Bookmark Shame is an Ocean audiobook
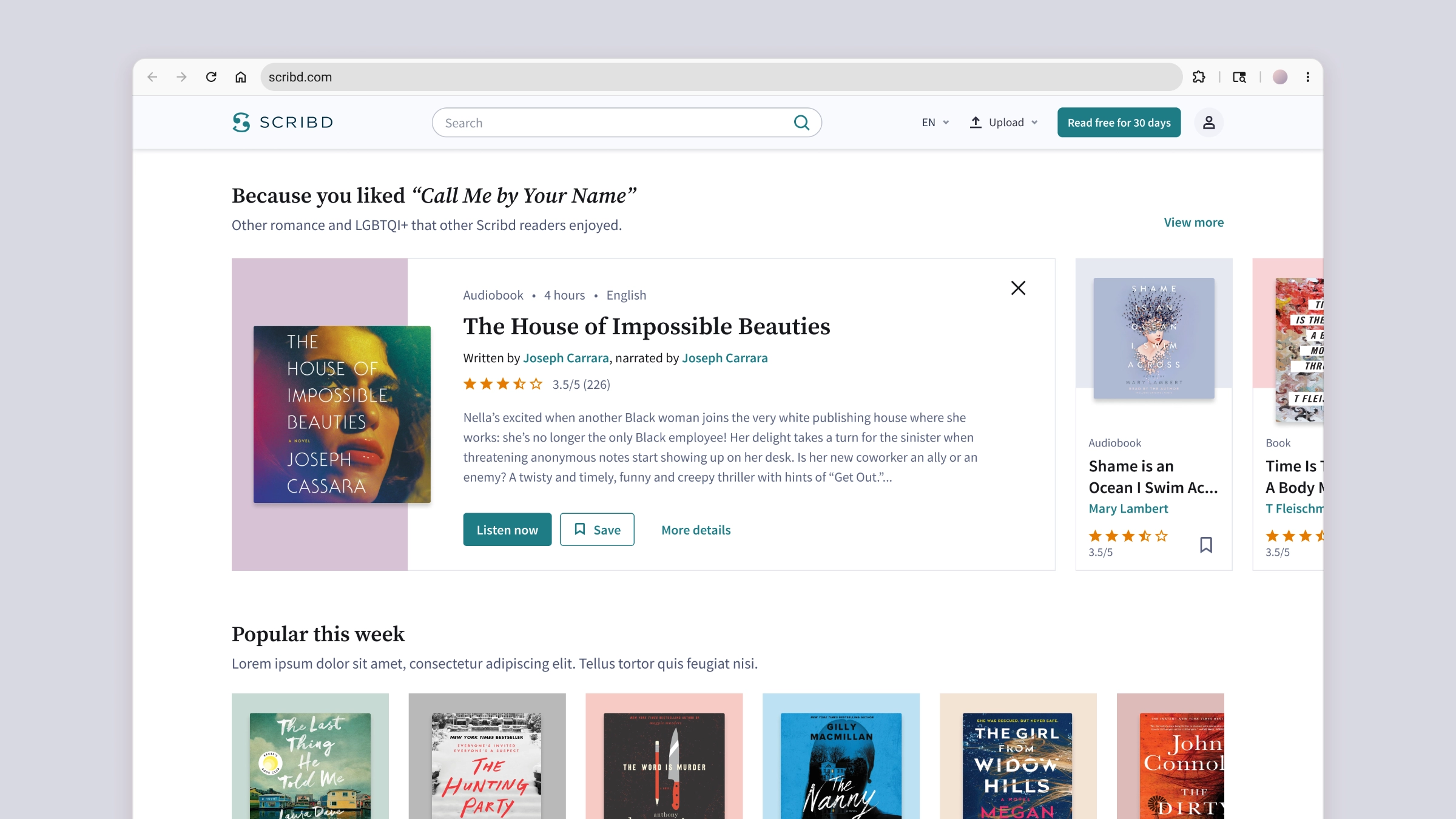The image size is (1456, 819). pyautogui.click(x=1206, y=544)
